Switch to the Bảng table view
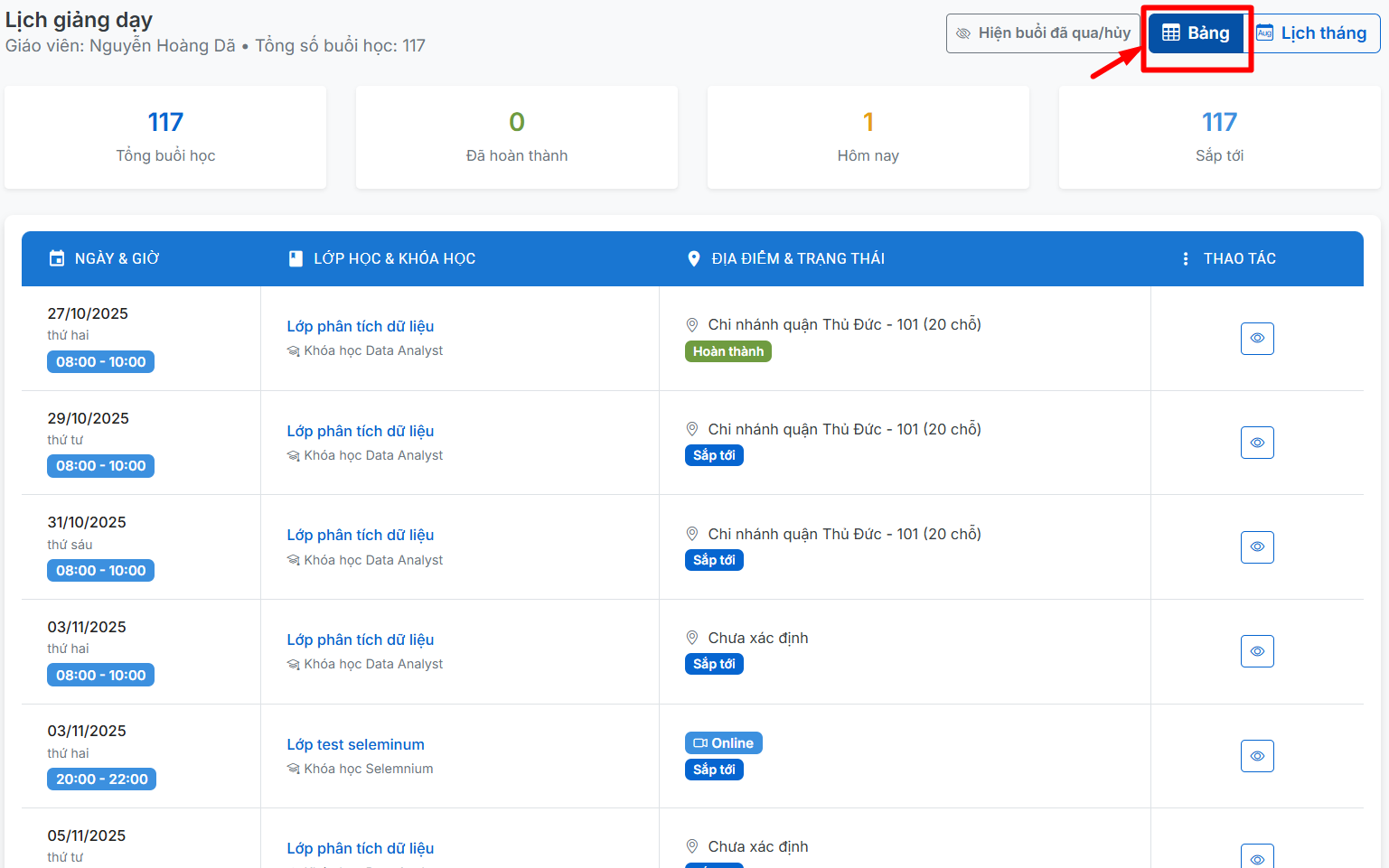The width and height of the screenshot is (1389, 868). [1196, 33]
